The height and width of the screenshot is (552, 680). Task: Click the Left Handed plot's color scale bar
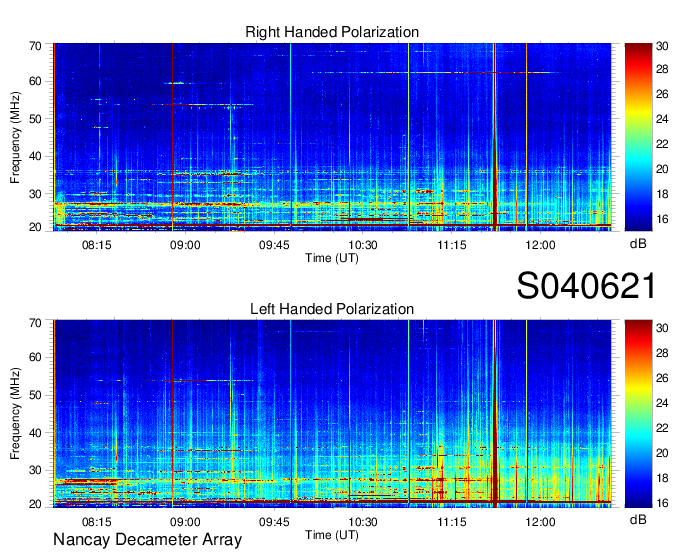pos(638,414)
